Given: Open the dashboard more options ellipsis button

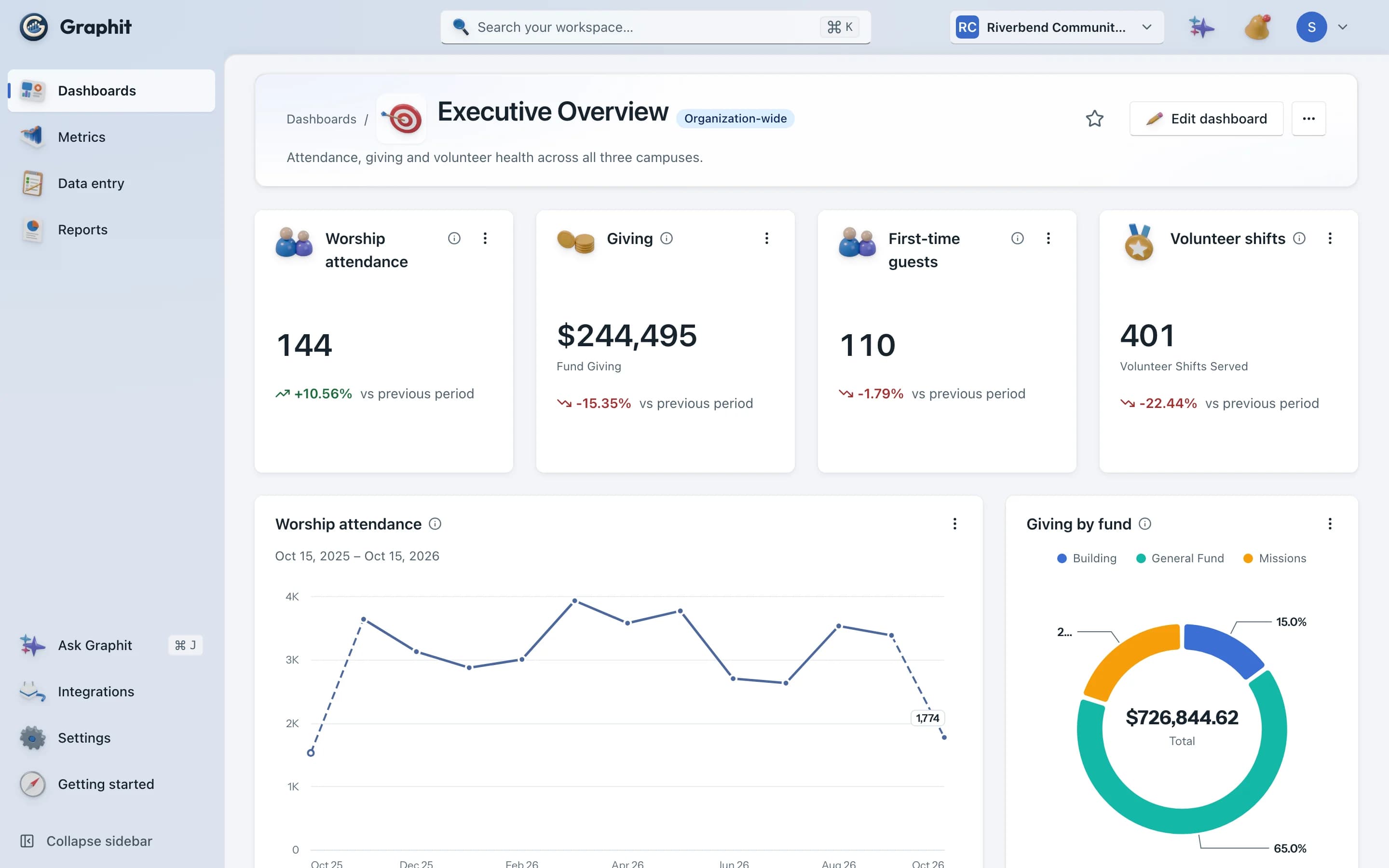Looking at the screenshot, I should 1308,119.
